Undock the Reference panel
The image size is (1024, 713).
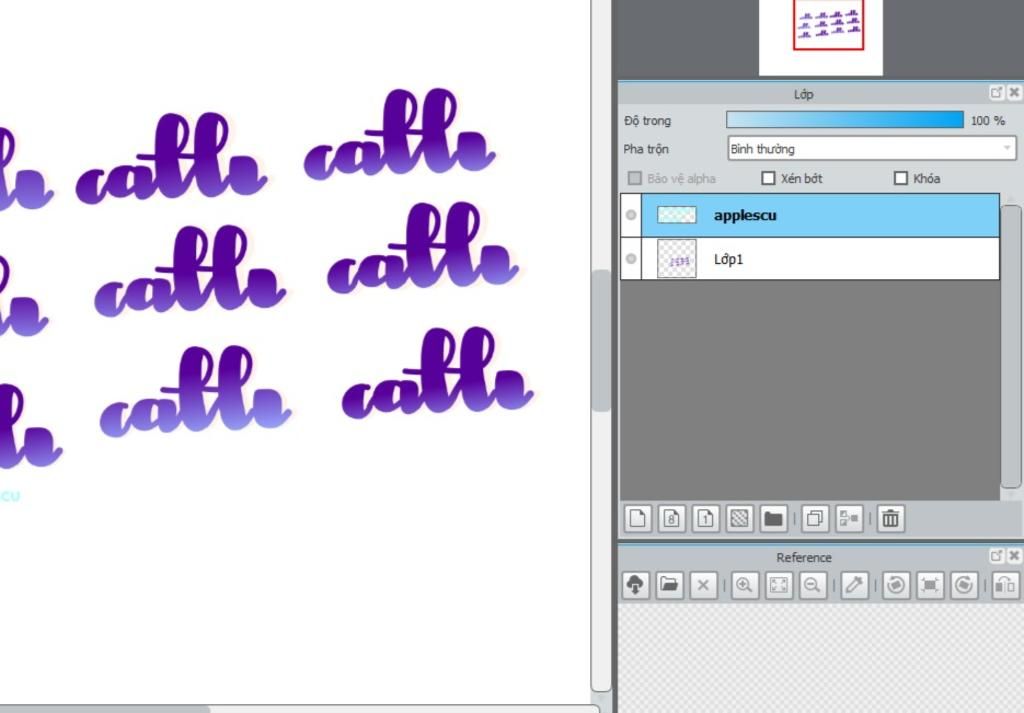[997, 556]
